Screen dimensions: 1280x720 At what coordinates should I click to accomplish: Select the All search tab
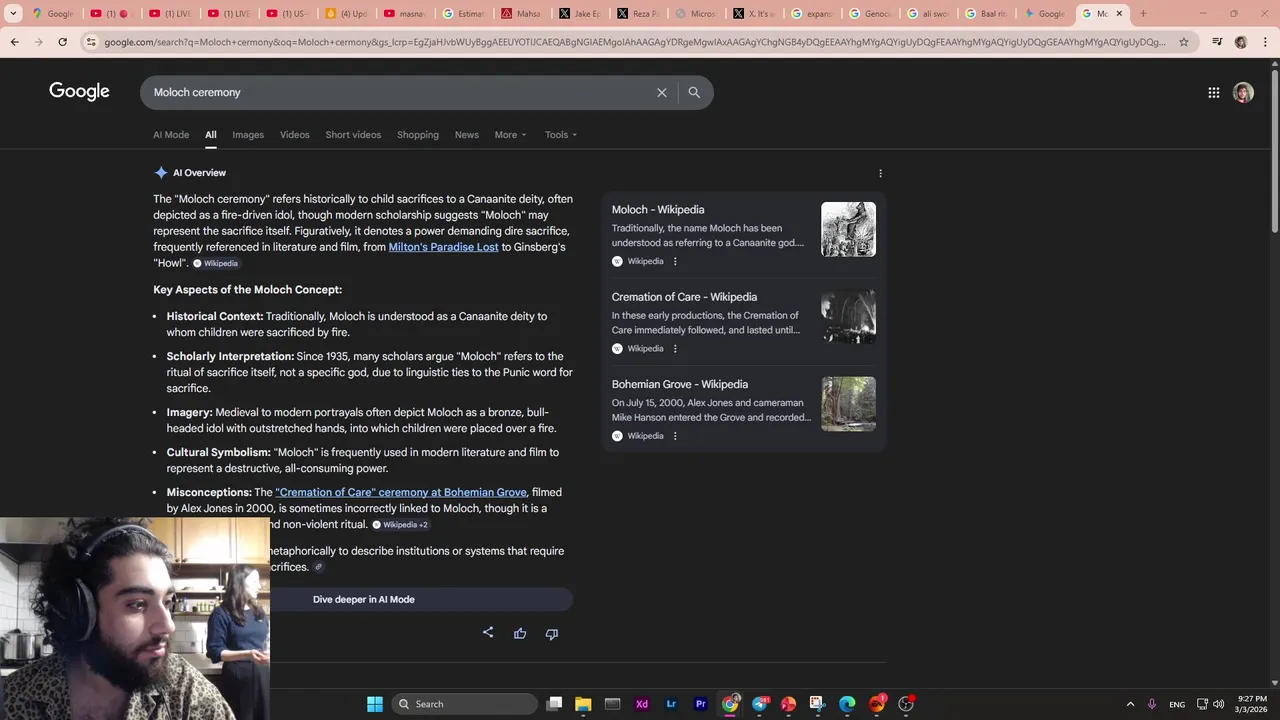click(x=211, y=135)
